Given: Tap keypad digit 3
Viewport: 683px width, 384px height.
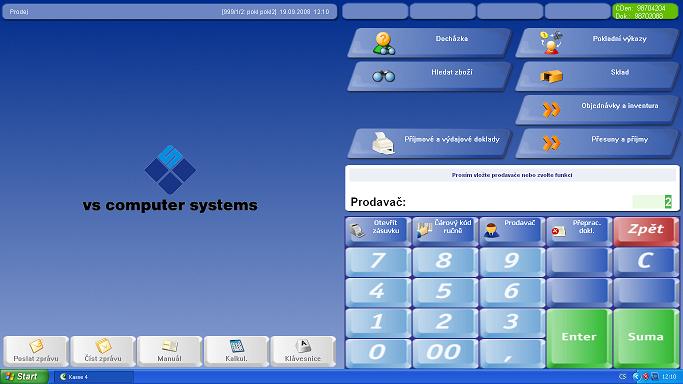Looking at the screenshot, I should (512, 323).
